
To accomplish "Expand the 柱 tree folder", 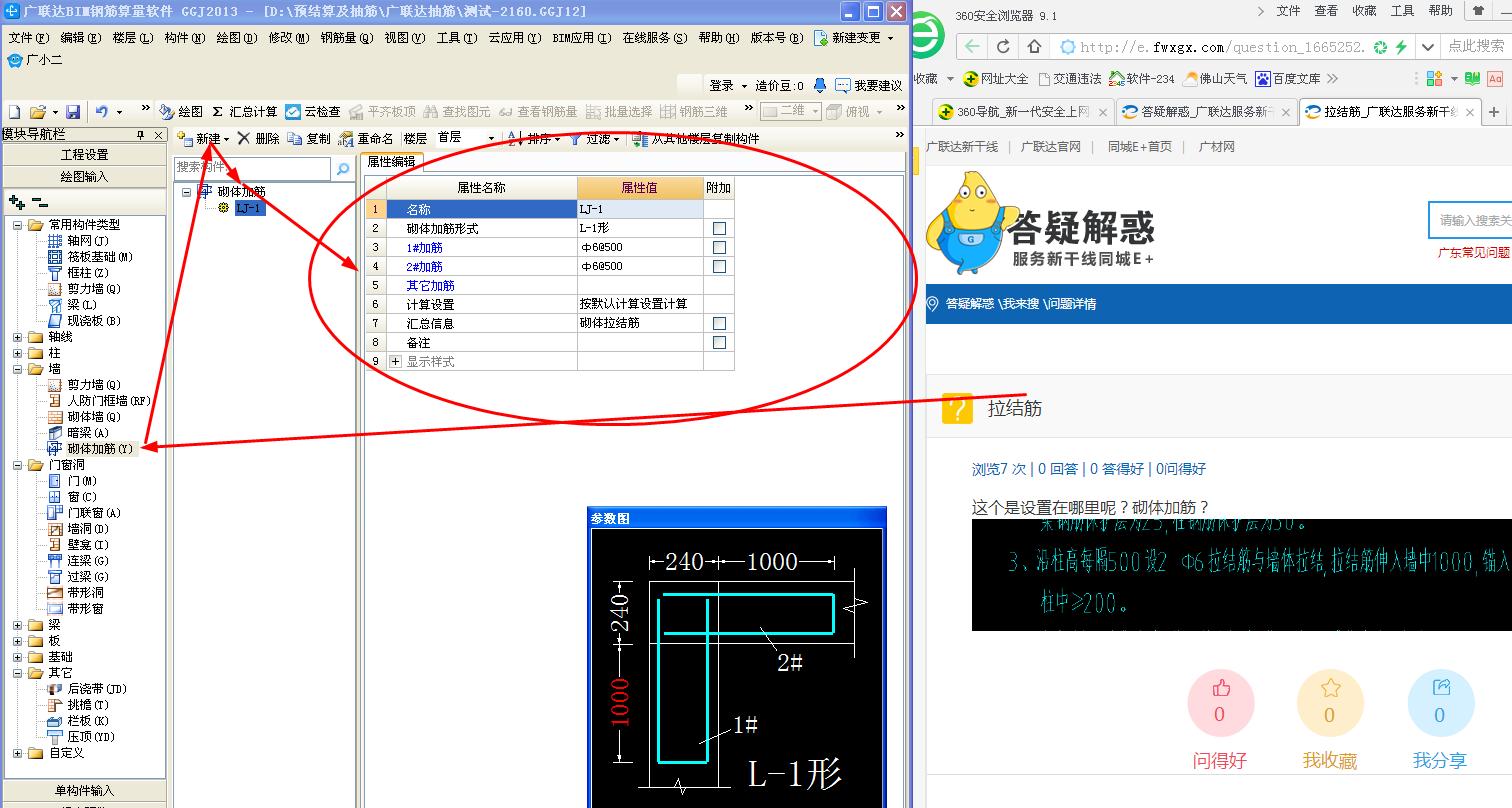I will click(x=17, y=353).
